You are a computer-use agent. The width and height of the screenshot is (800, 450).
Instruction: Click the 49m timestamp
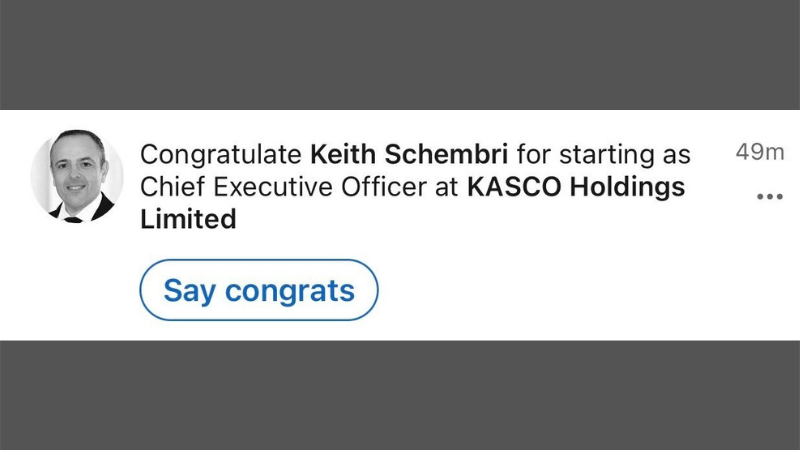tap(760, 153)
